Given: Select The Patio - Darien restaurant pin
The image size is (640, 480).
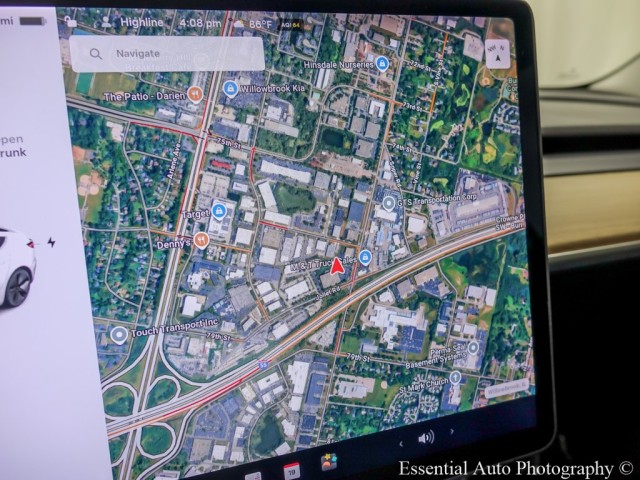Looking at the screenshot, I should click(x=196, y=95).
